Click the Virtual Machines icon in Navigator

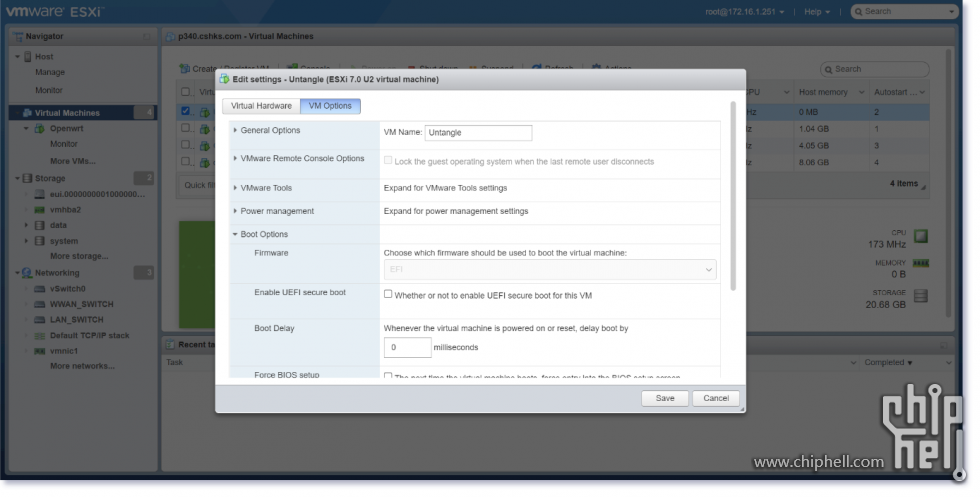(28, 113)
